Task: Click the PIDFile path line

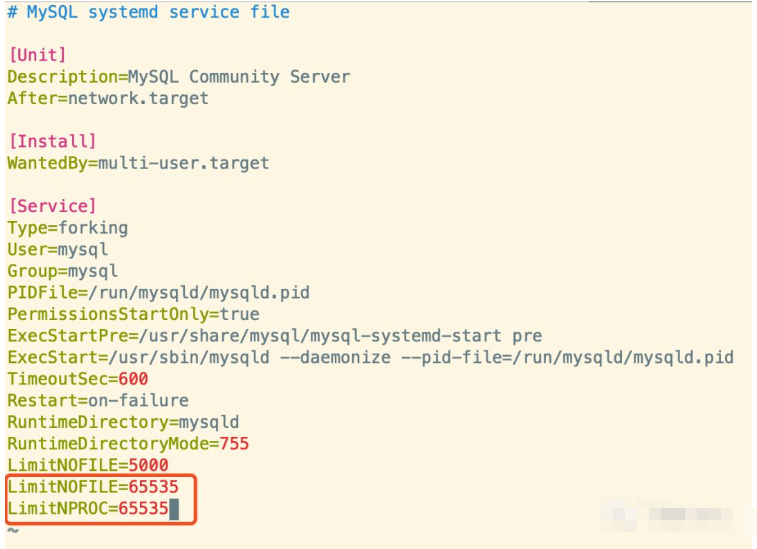Action: (x=158, y=293)
